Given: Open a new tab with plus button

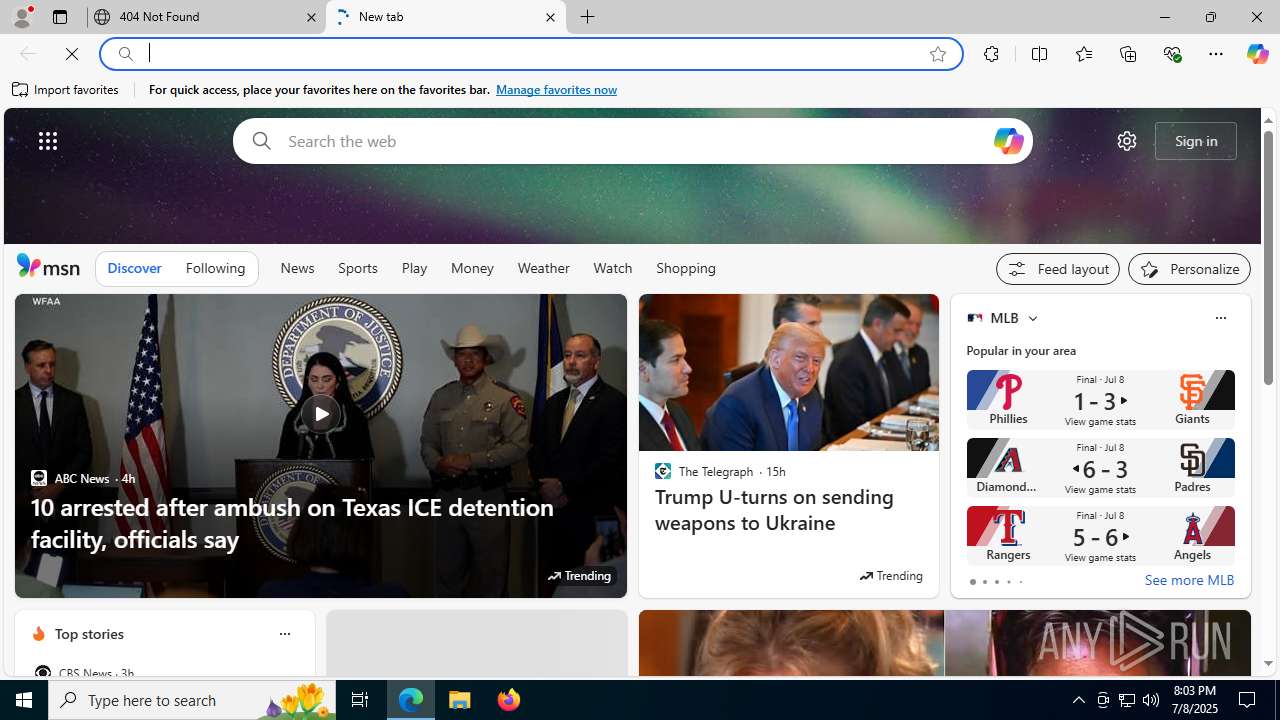Looking at the screenshot, I should click(588, 17).
